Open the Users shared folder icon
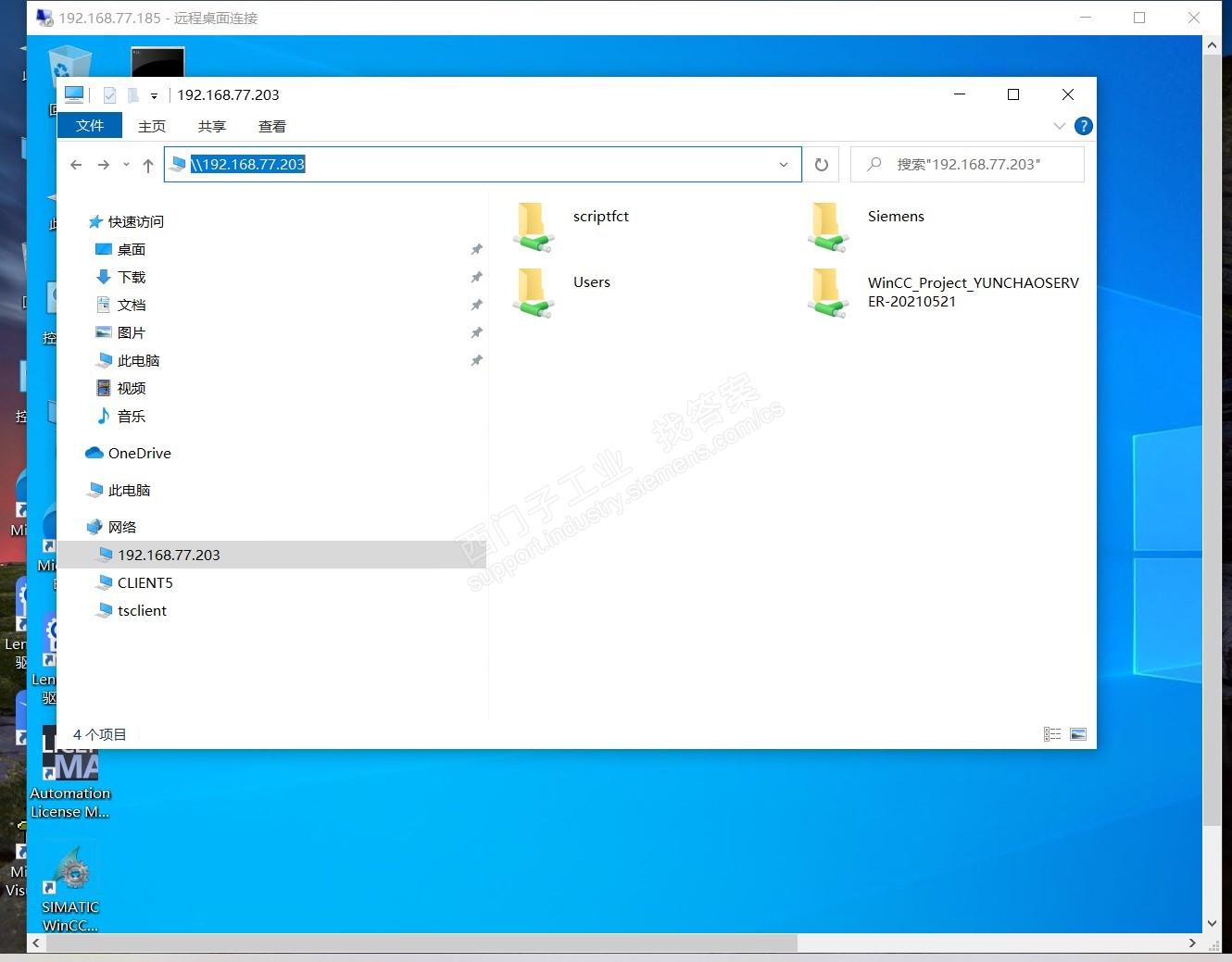Image resolution: width=1232 pixels, height=962 pixels. pos(533,293)
